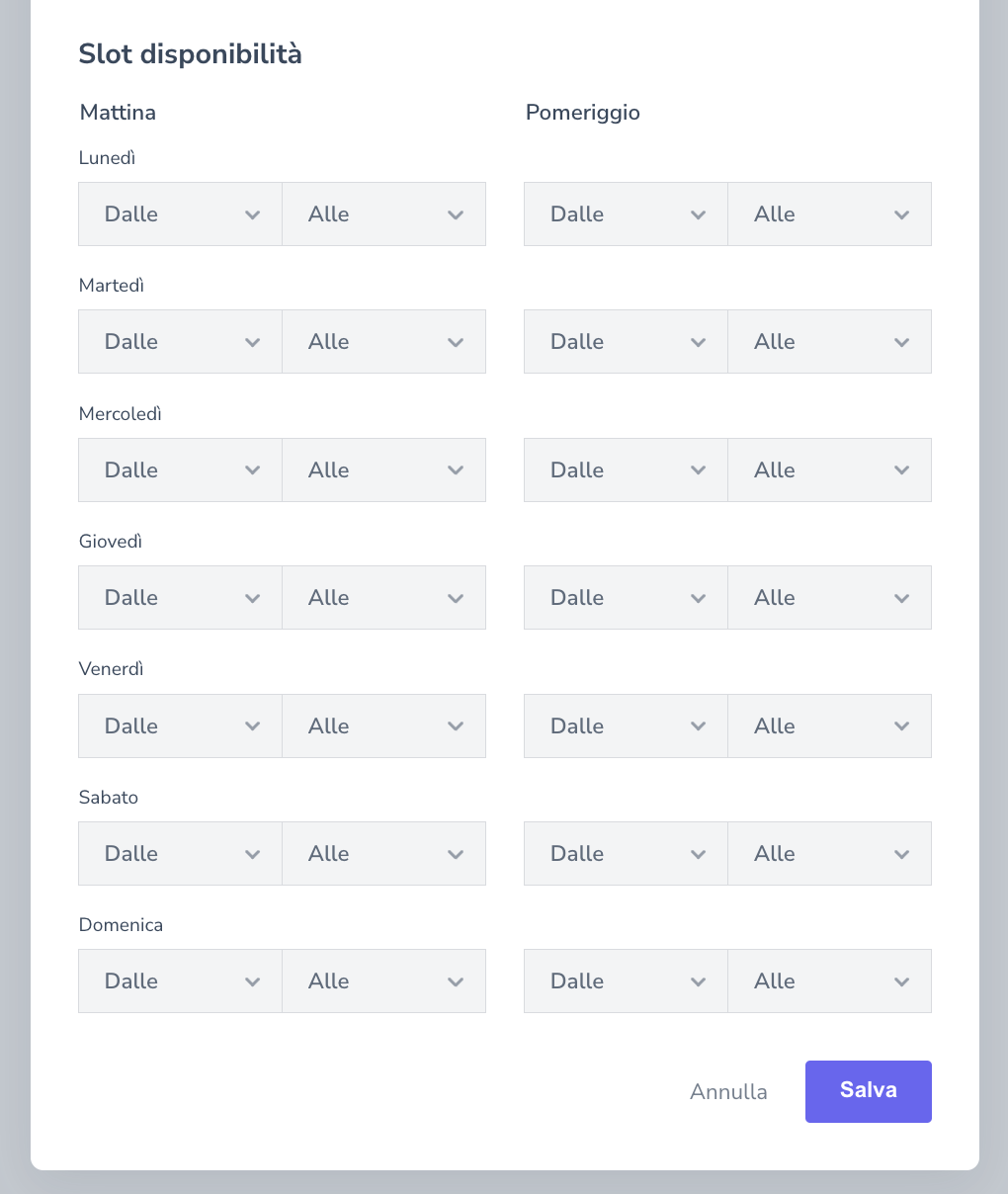The height and width of the screenshot is (1194, 1008).
Task: Click the Salva button
Action: click(x=868, y=1091)
